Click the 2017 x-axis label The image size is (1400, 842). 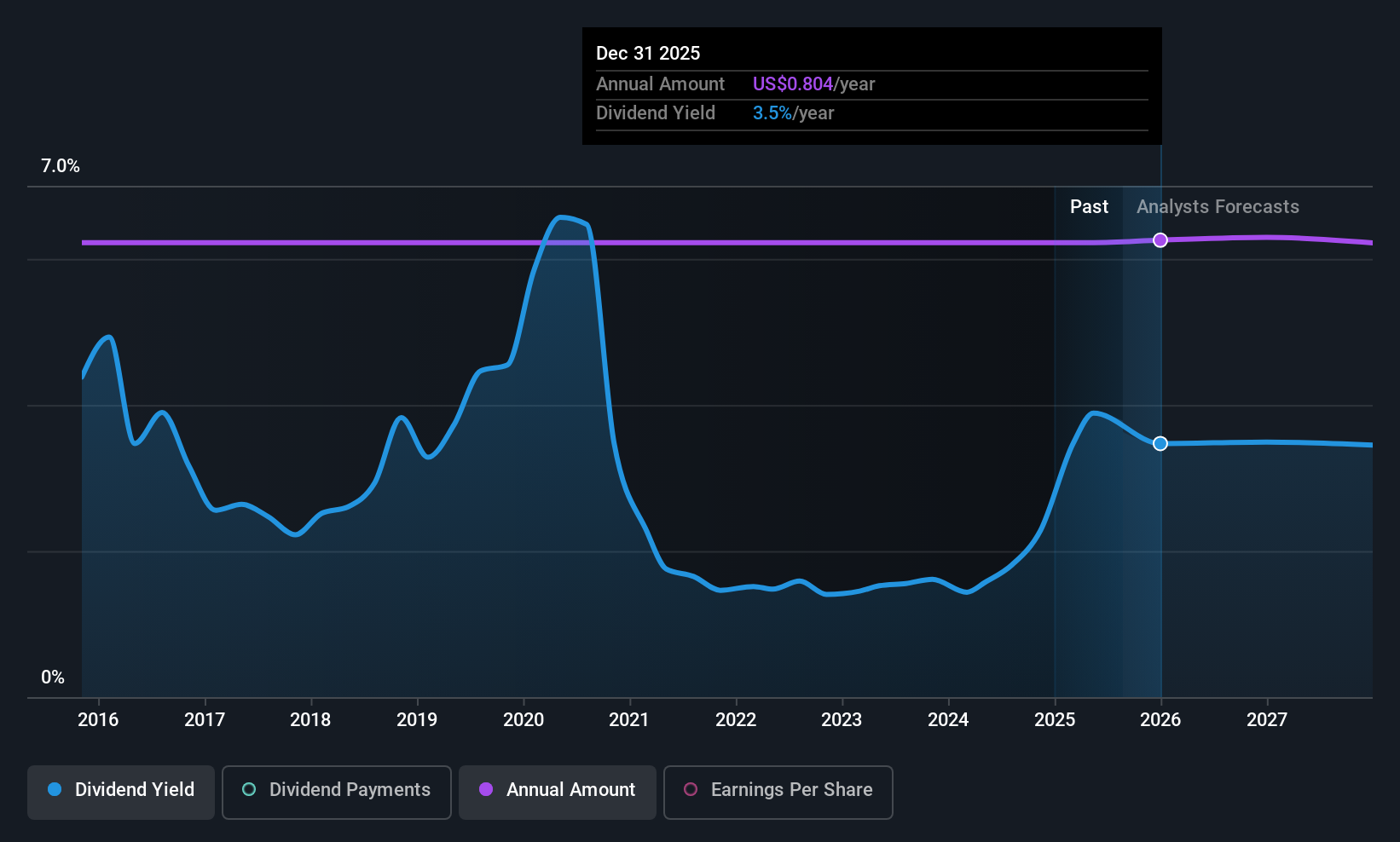click(x=205, y=719)
